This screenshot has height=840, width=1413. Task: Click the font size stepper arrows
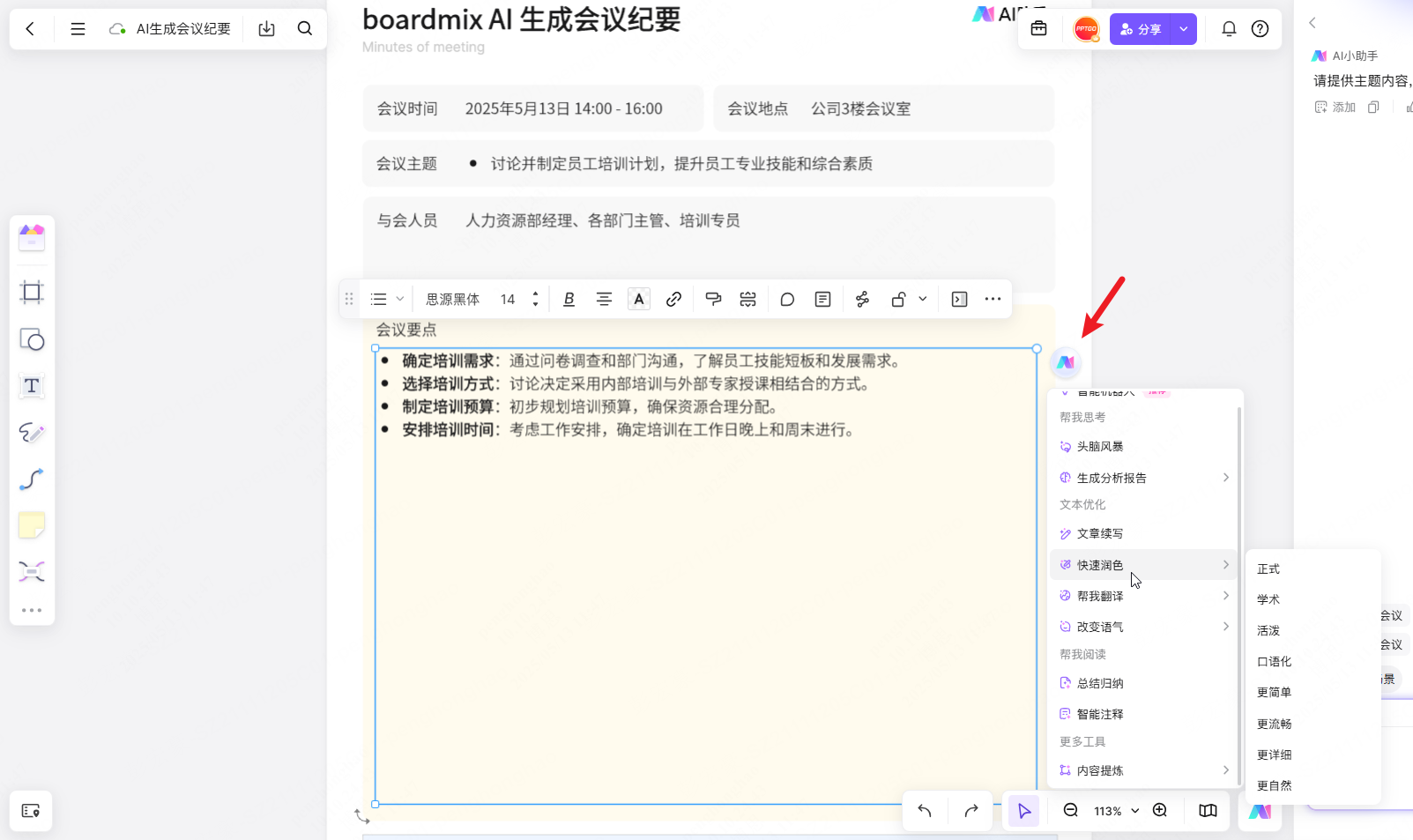pyautogui.click(x=535, y=300)
